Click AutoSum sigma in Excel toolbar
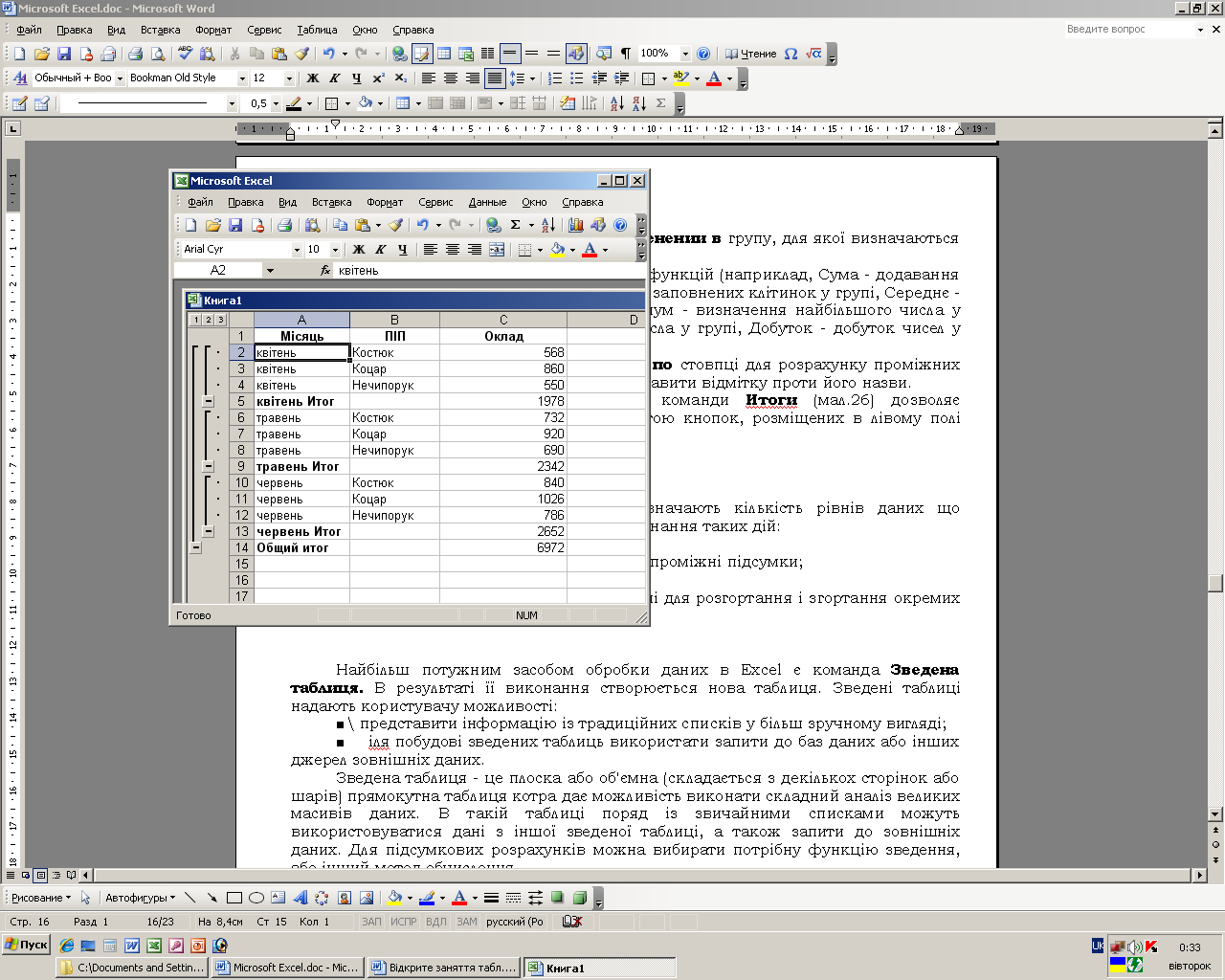 click(516, 225)
